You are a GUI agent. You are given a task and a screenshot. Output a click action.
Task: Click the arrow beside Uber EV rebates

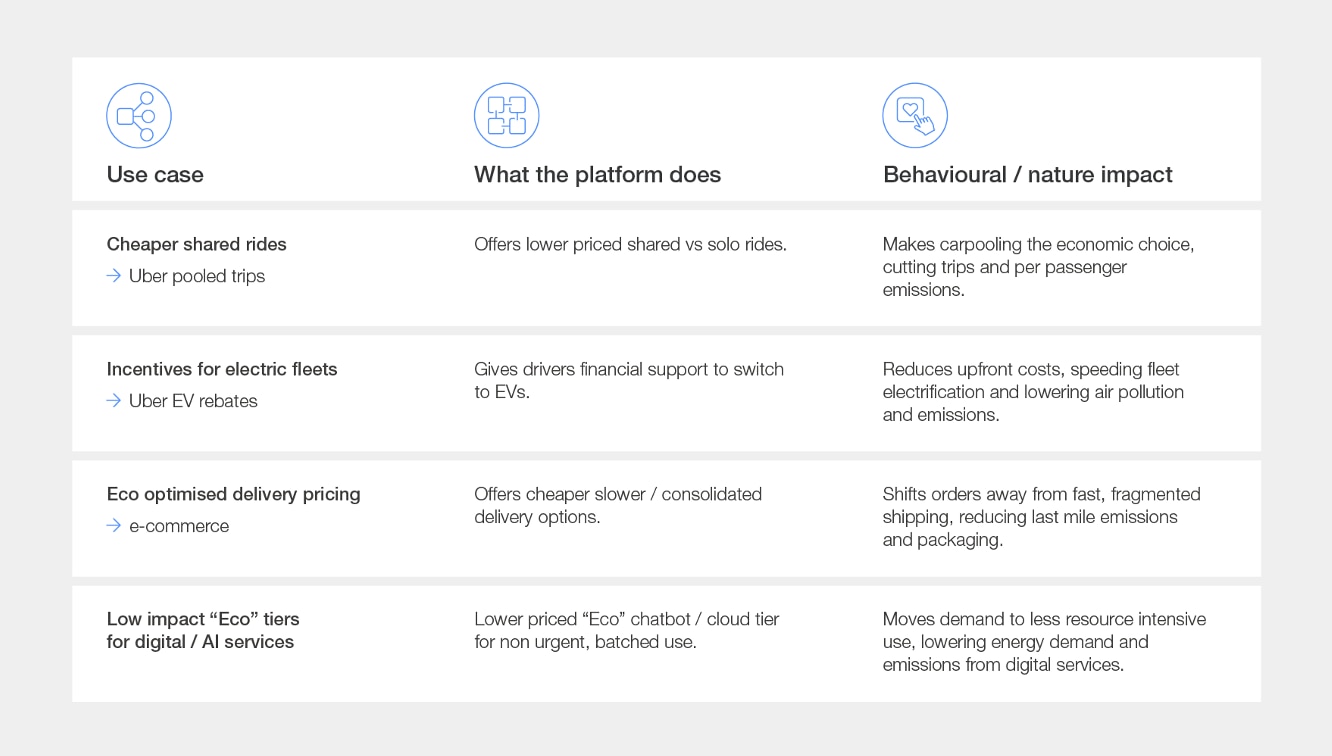click(114, 401)
